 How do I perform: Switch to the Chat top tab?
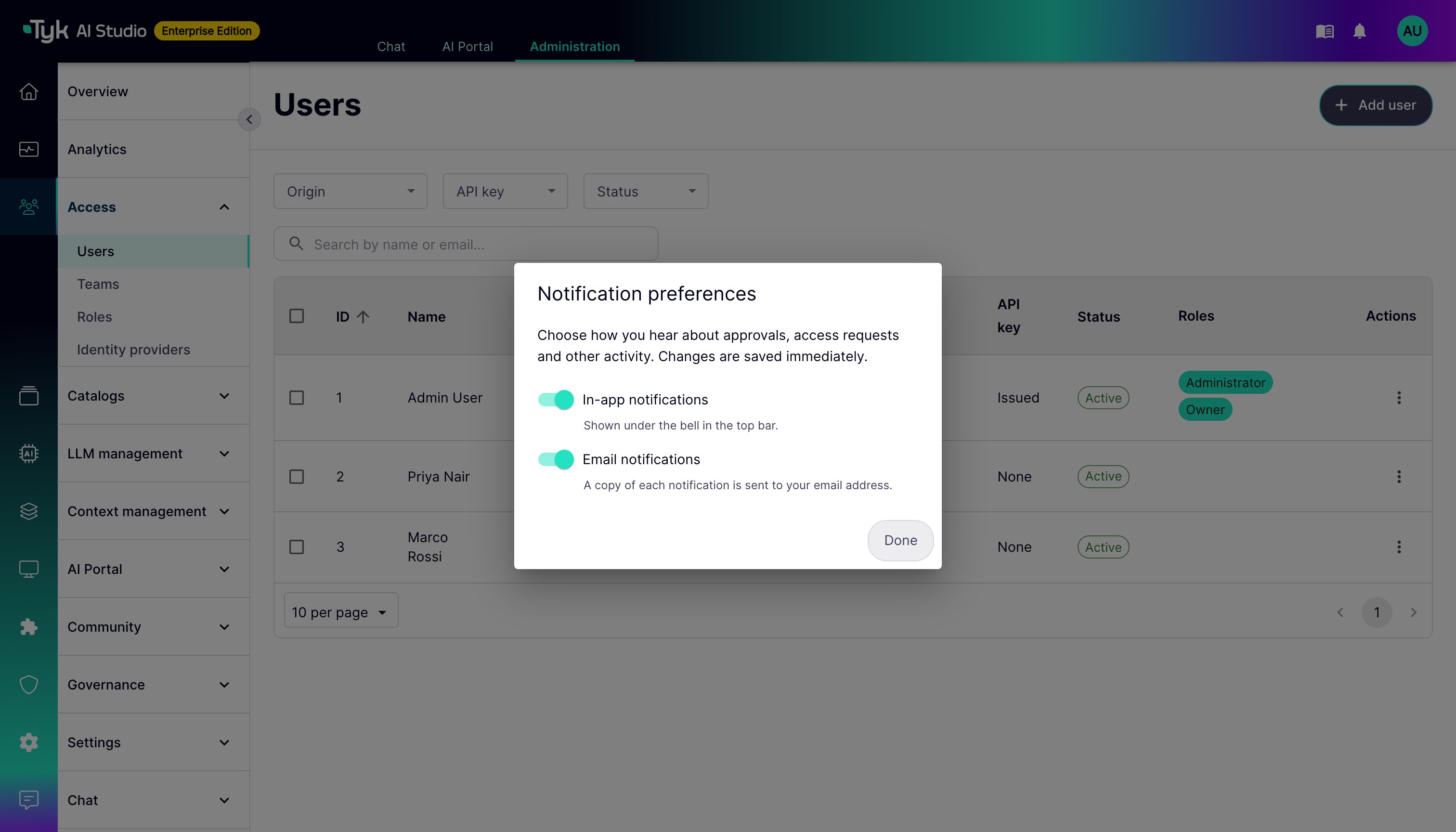(391, 46)
